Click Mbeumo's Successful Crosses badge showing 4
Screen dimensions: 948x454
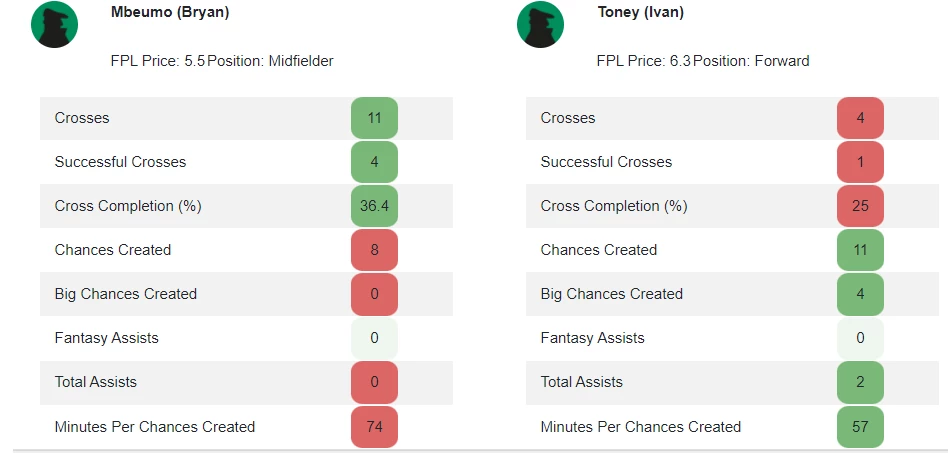[x=374, y=162]
